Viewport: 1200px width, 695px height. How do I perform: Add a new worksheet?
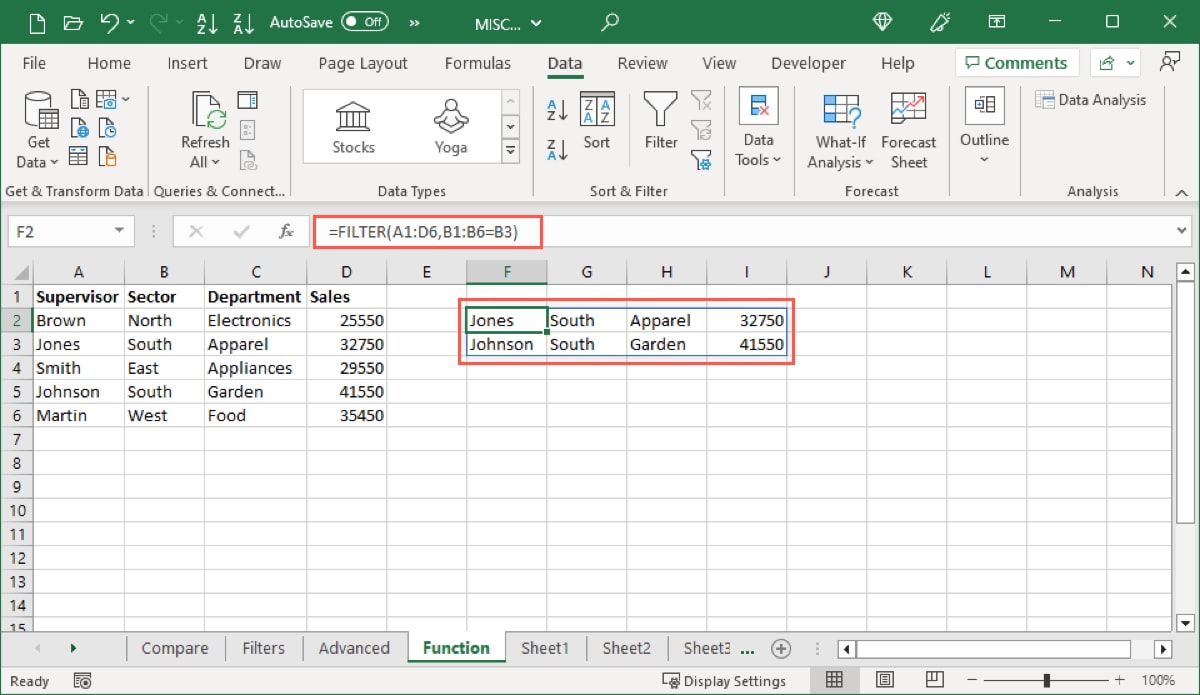pos(781,648)
